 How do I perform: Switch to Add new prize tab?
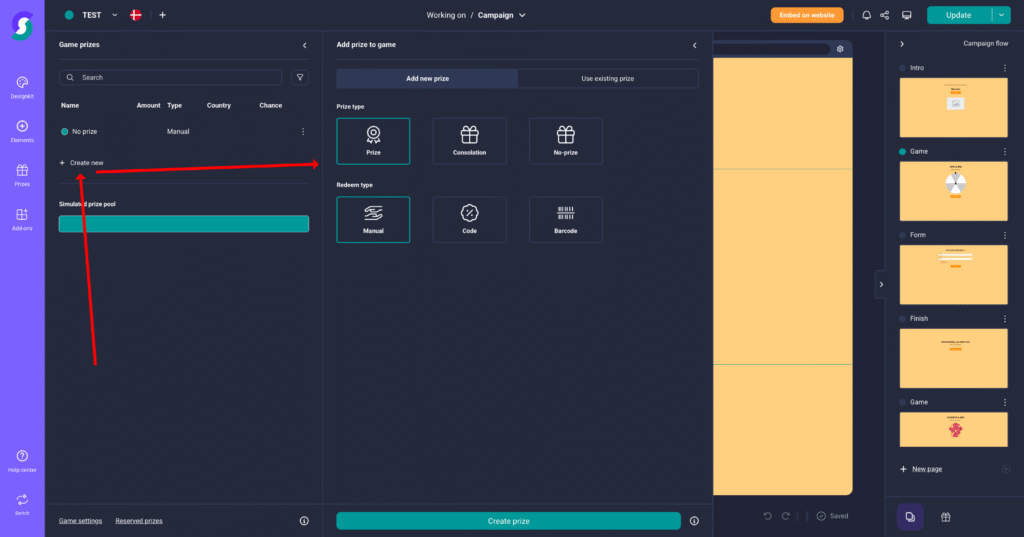click(426, 78)
